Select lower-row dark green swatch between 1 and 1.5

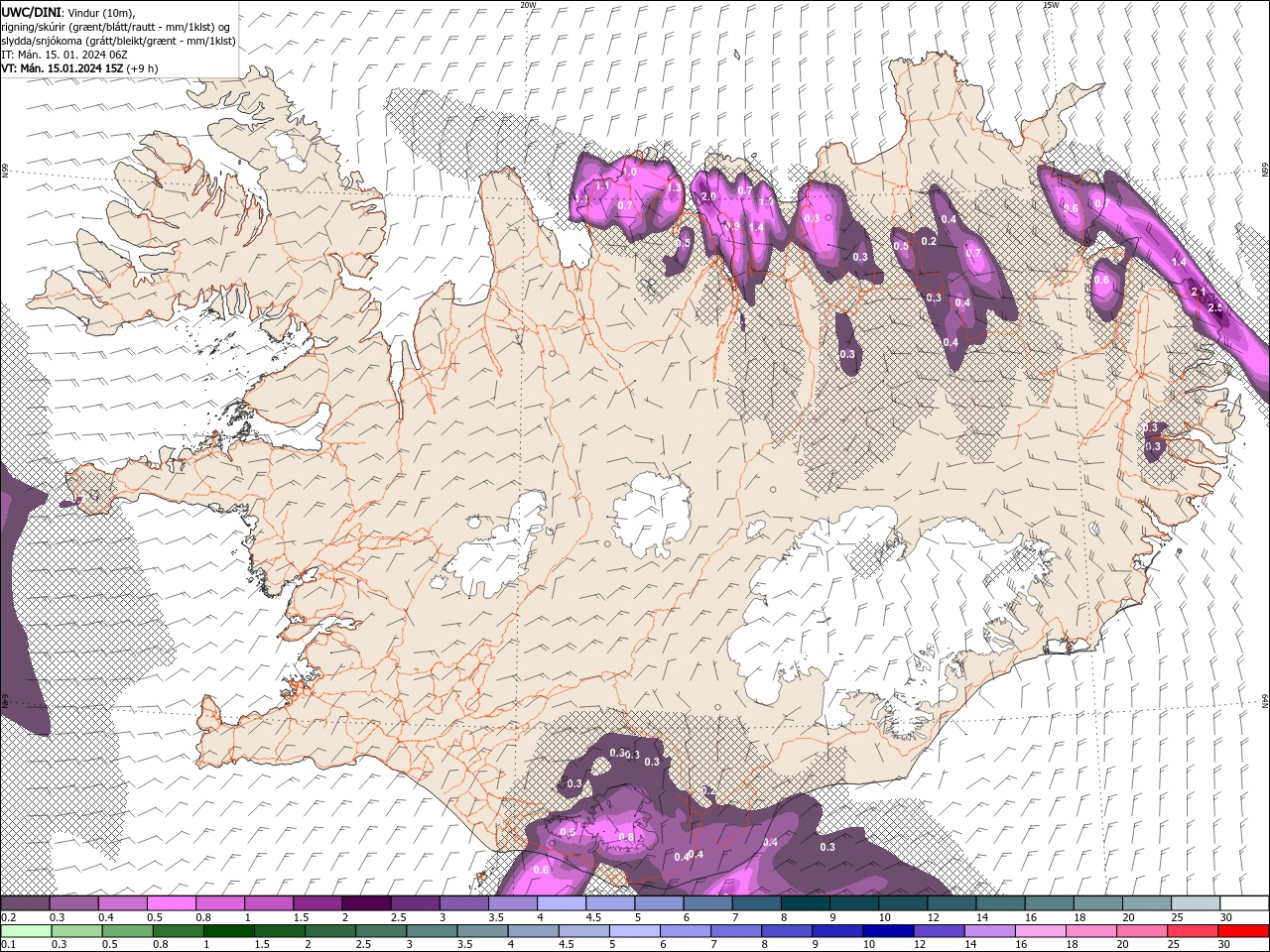point(228,931)
